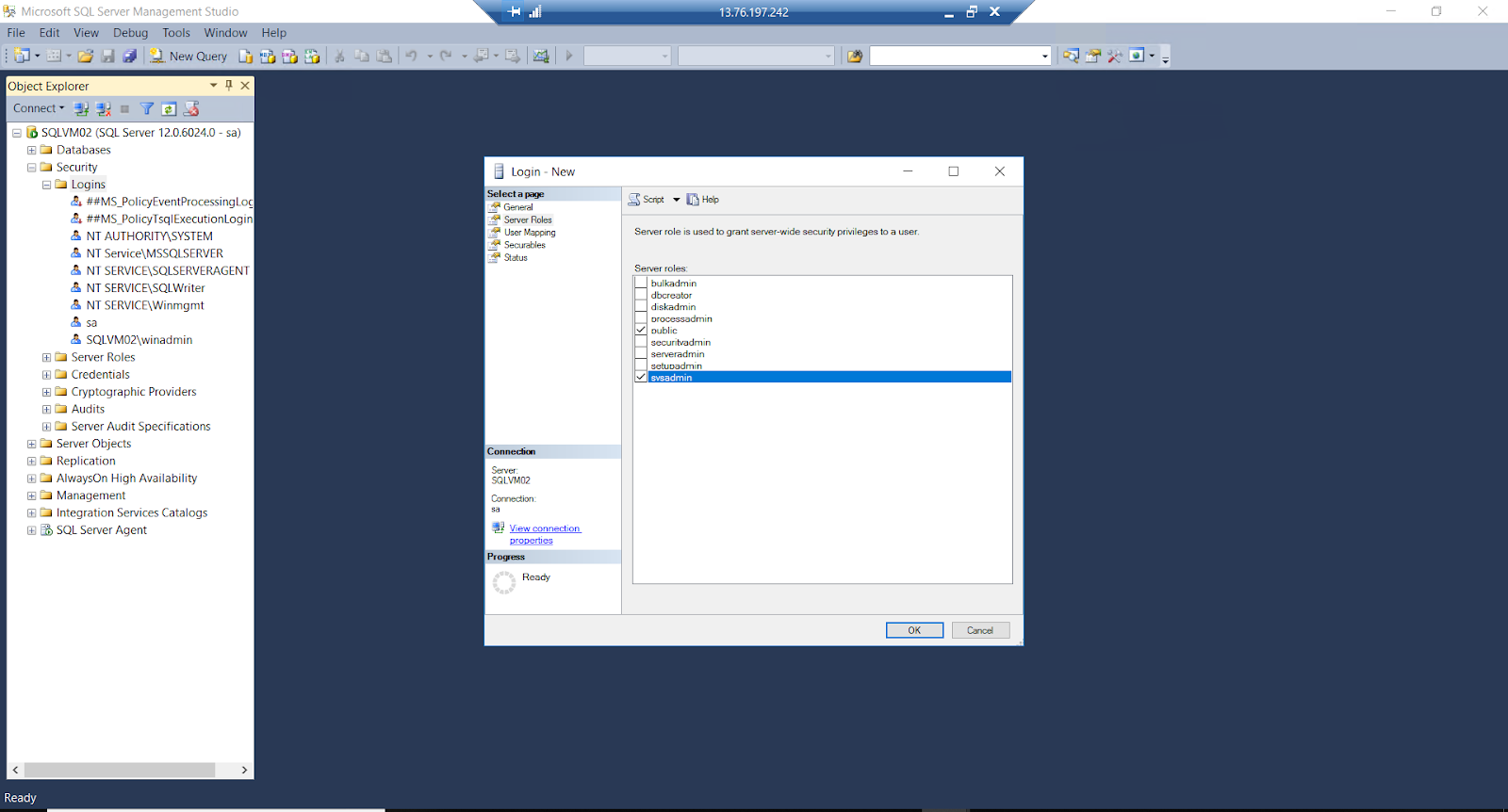
Task: Select the Securables page
Action: 524,245
